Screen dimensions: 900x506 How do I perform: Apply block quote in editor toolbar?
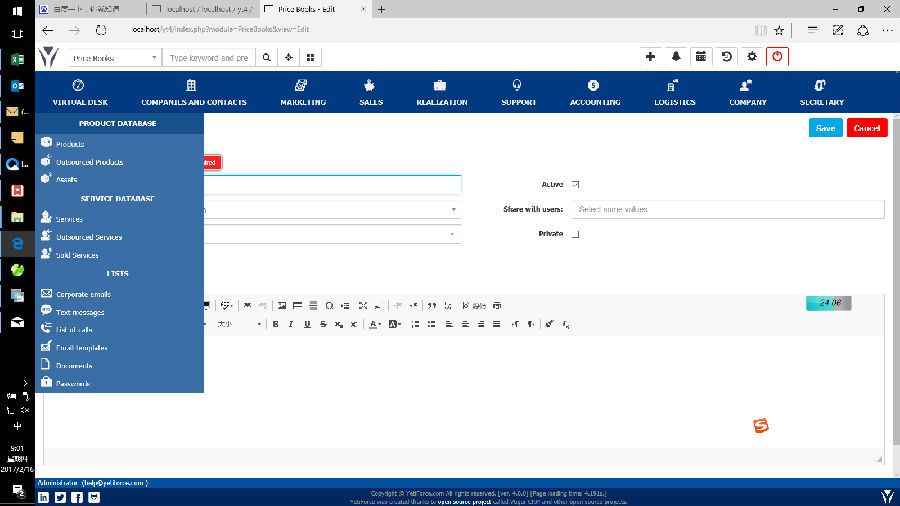tap(432, 306)
